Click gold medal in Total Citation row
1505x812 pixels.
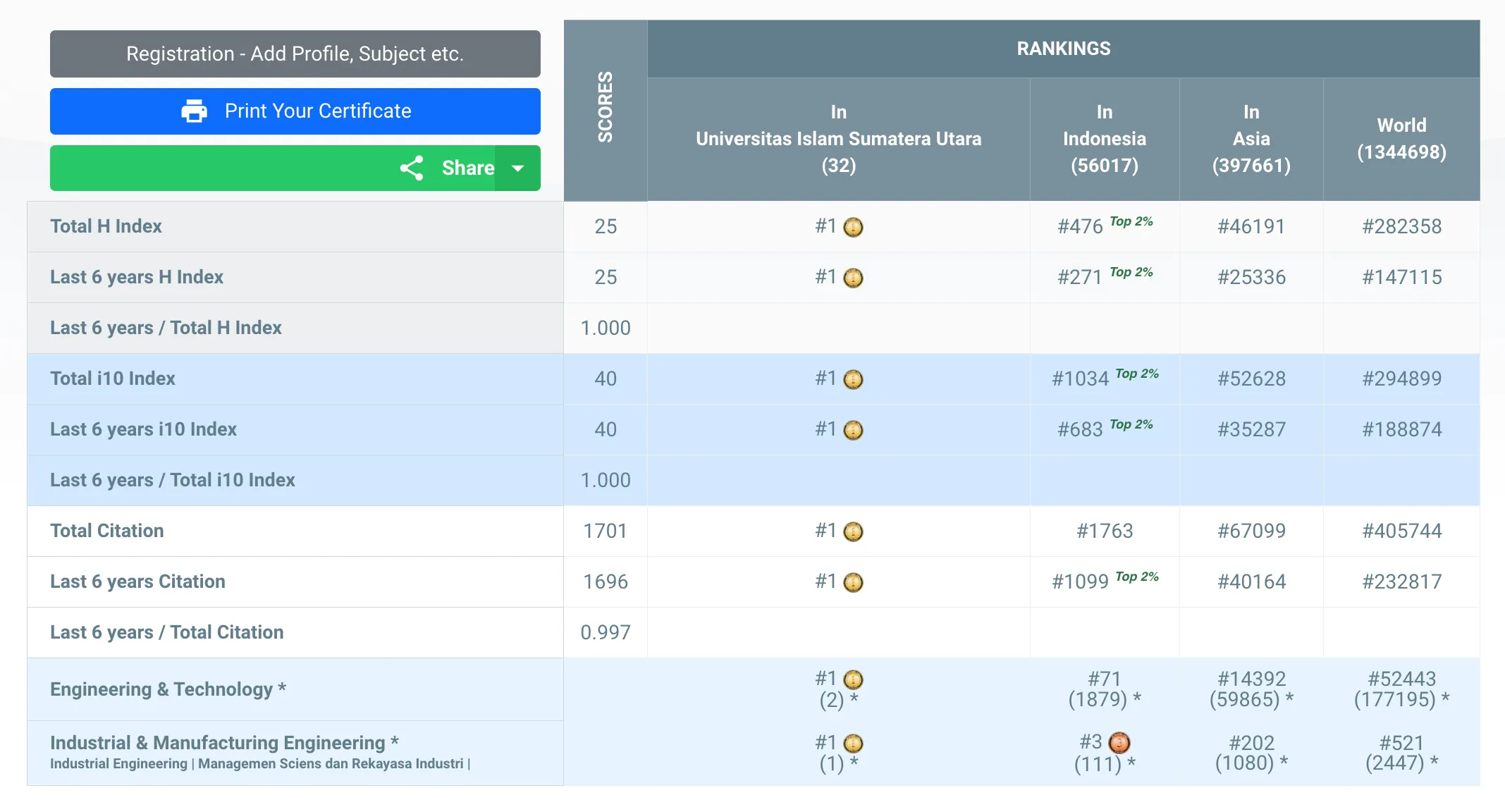(853, 531)
